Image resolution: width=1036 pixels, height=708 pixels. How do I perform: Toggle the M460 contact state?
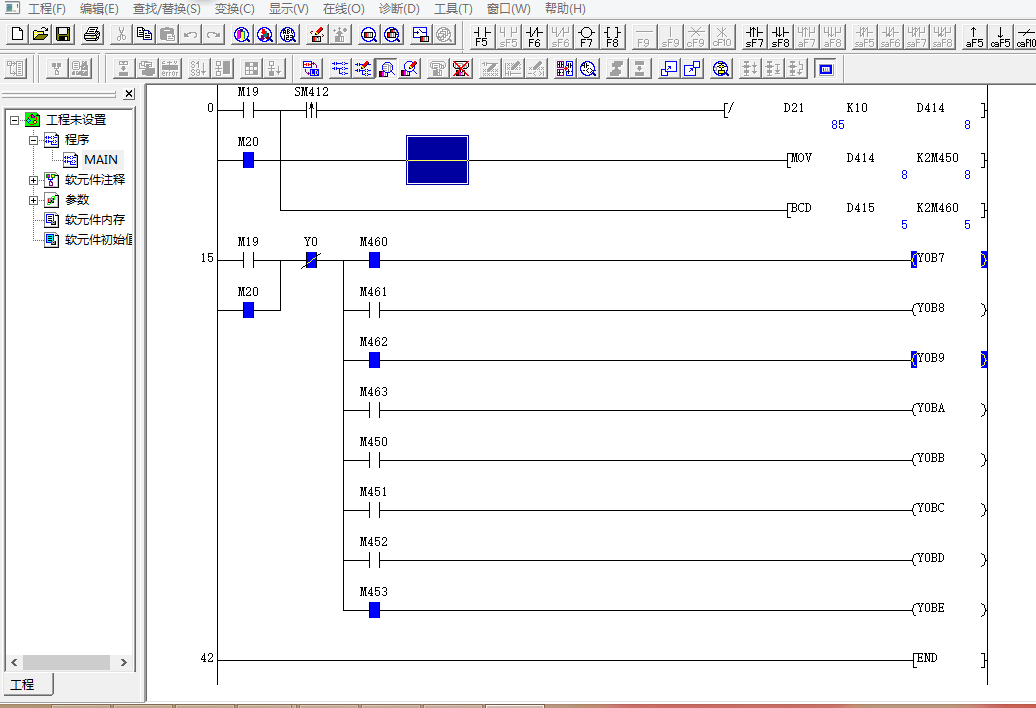374,260
